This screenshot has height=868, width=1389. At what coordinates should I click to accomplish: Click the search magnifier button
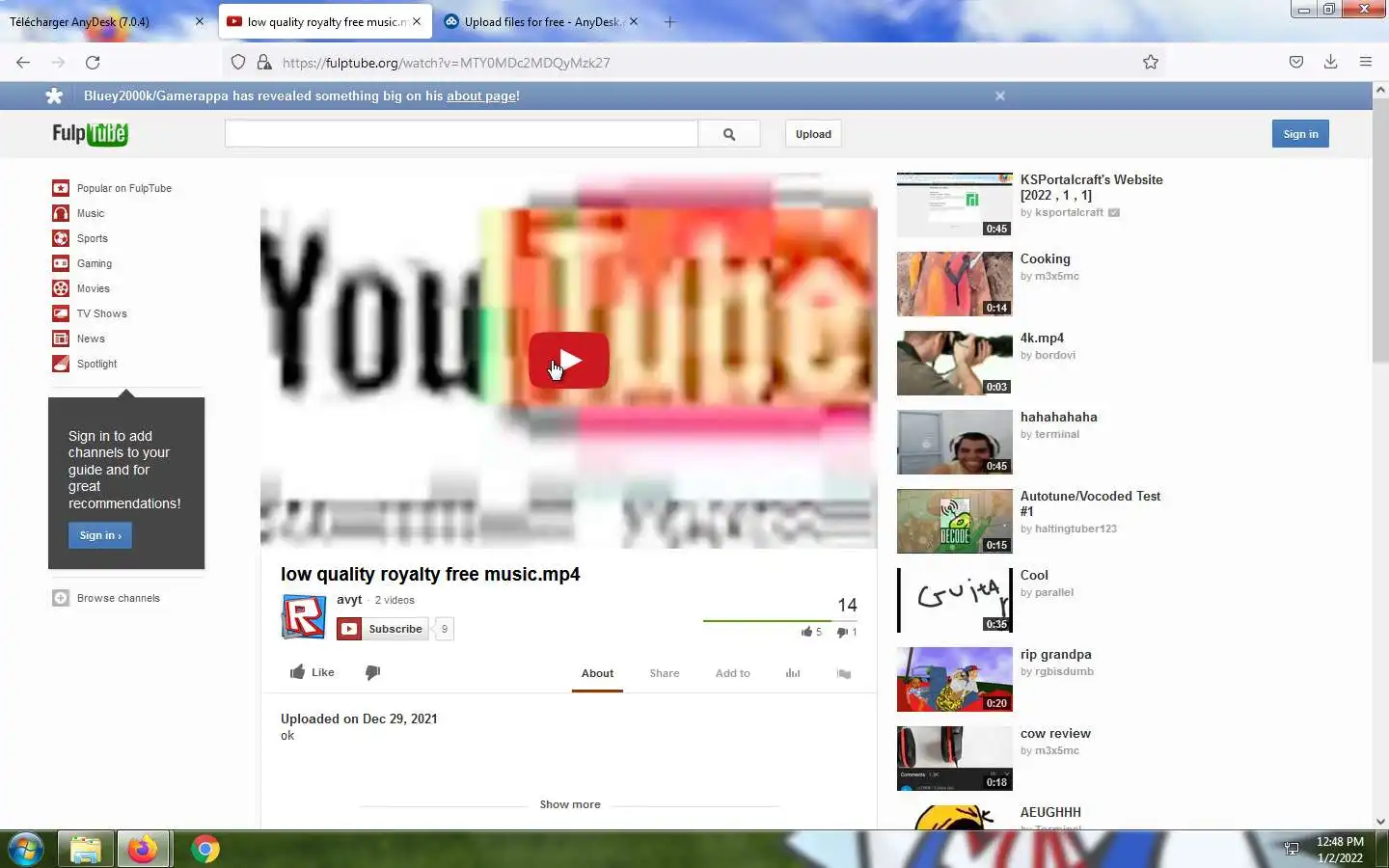(x=729, y=134)
